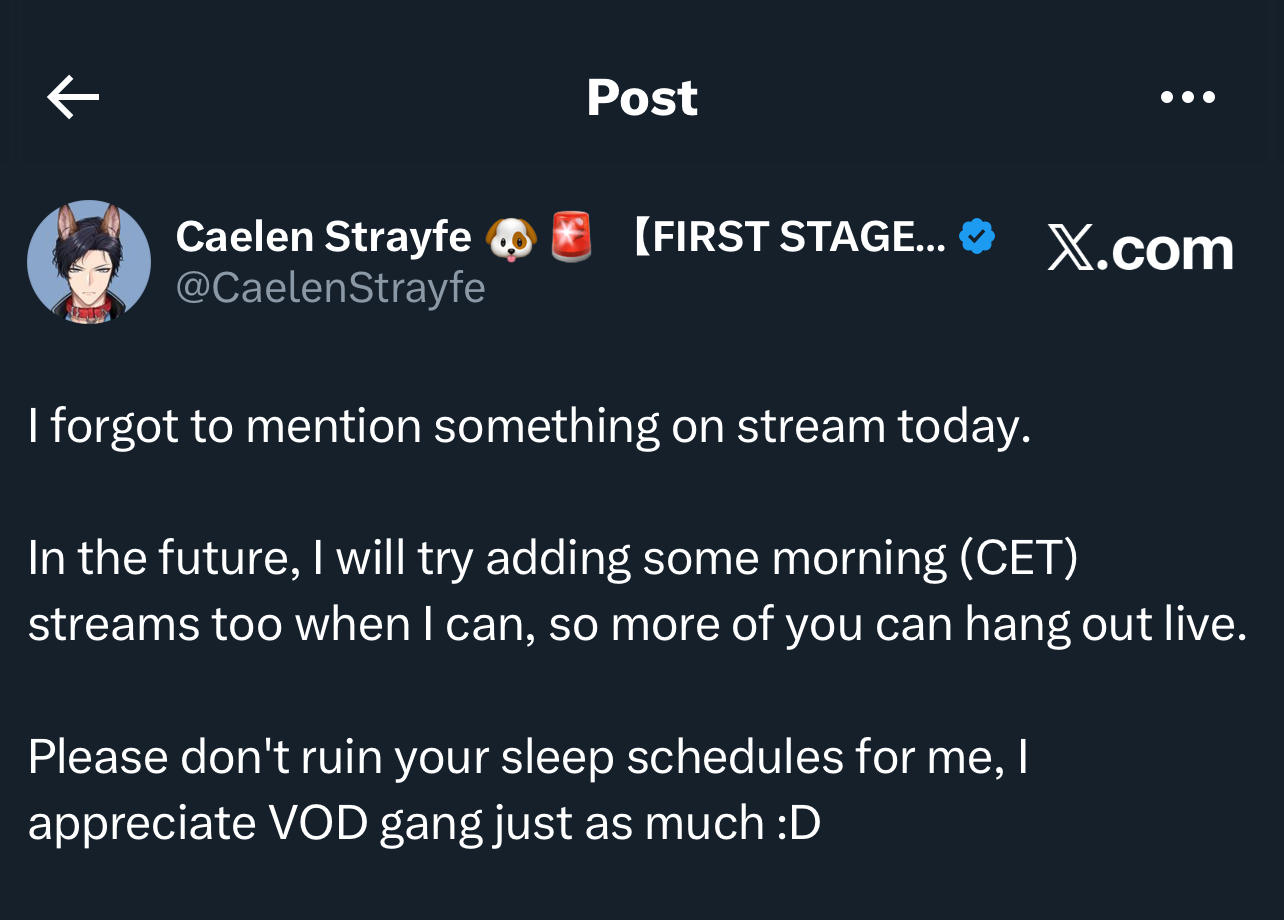Click the line "I forgot to mention something"
Viewport: 1284px width, 920px height.
tap(528, 427)
